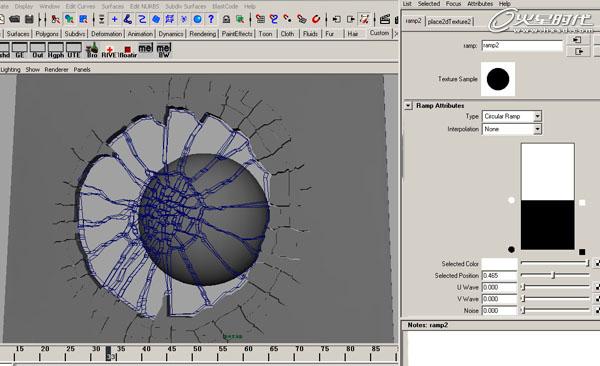Open the Rendering shelf tab
This screenshot has width=600, height=366.
coord(202,34)
